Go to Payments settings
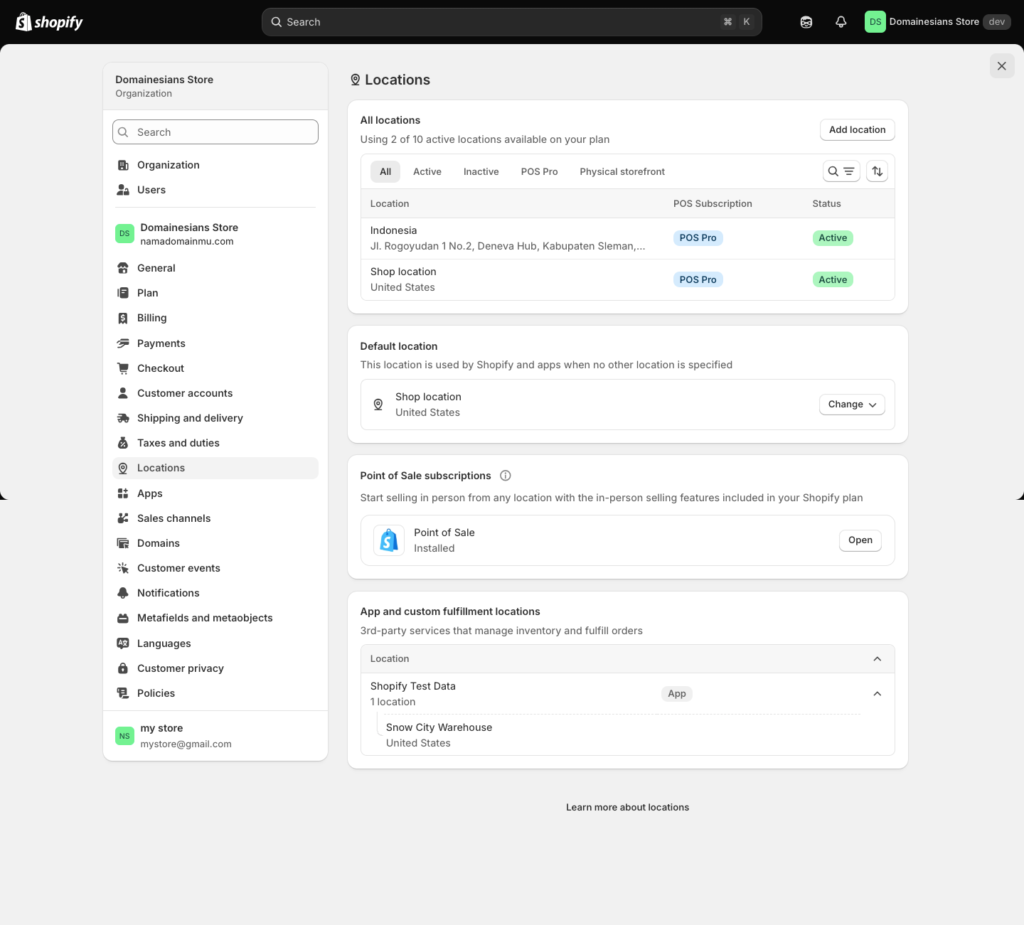This screenshot has height=925, width=1024. (215, 343)
